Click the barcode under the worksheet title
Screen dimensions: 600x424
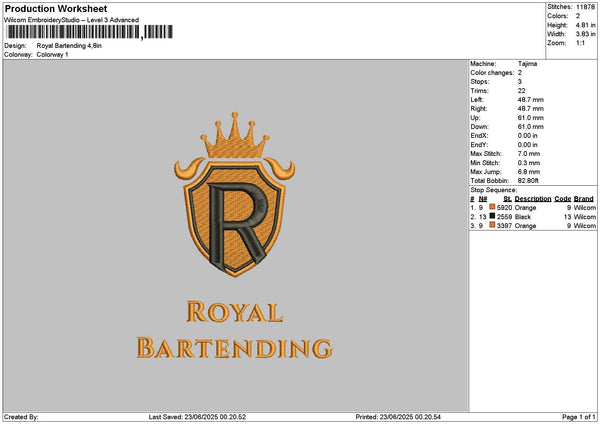[x=90, y=32]
